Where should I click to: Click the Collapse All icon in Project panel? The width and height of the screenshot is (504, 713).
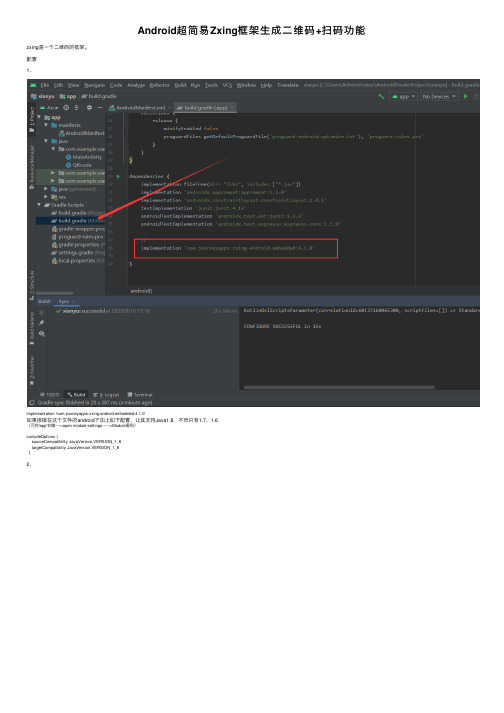click(x=76, y=108)
